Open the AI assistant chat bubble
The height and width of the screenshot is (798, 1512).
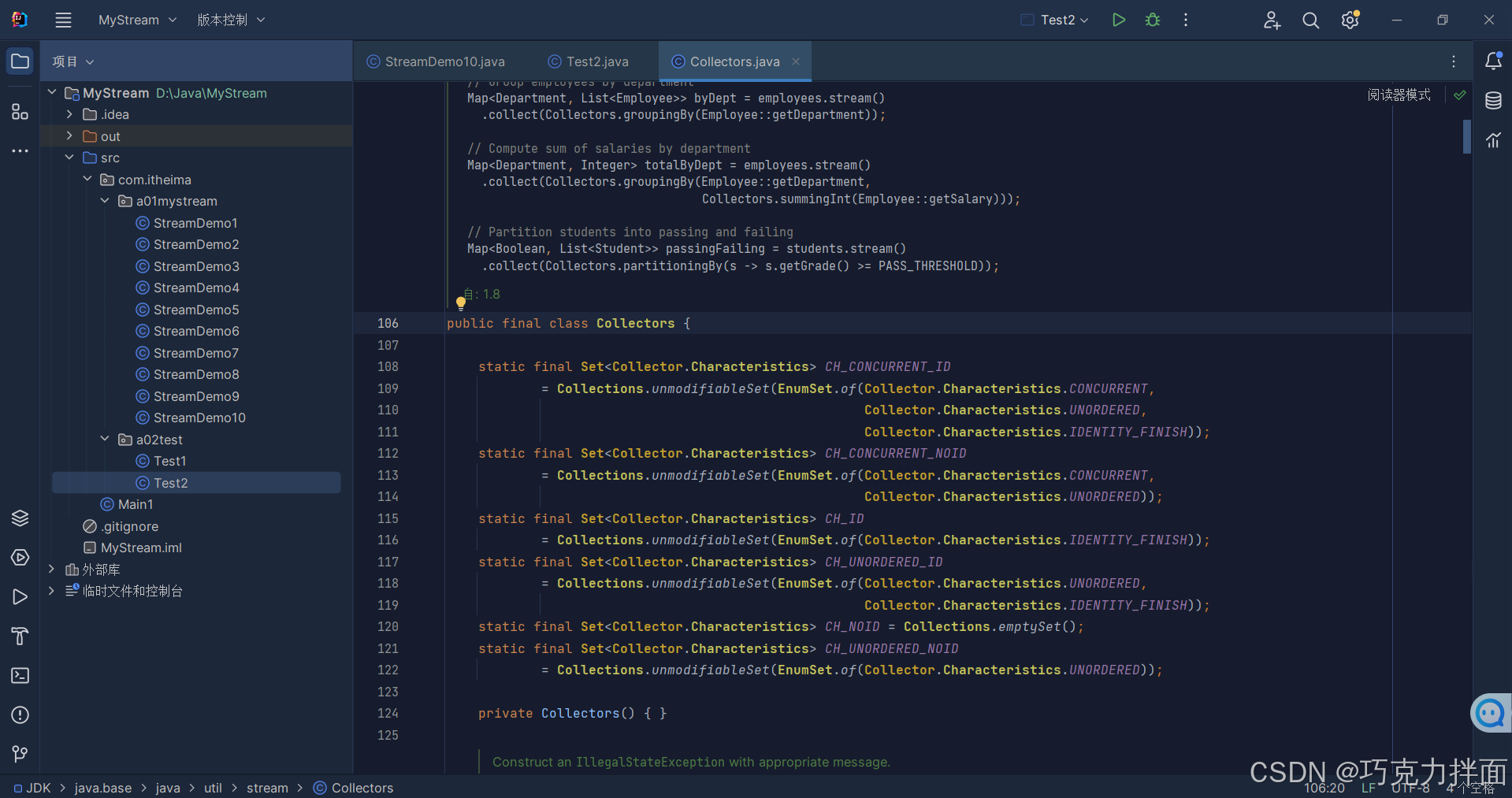click(1490, 714)
